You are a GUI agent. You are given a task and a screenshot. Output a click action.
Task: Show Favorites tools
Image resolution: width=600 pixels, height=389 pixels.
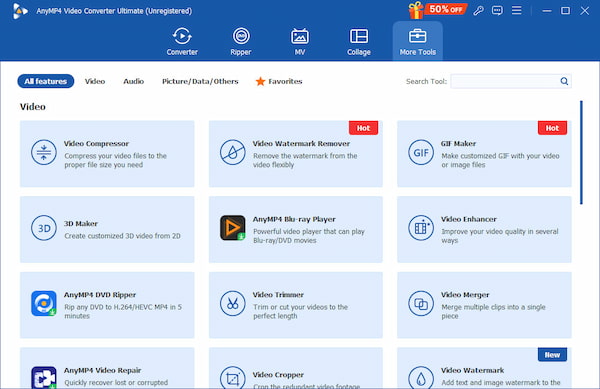[279, 81]
